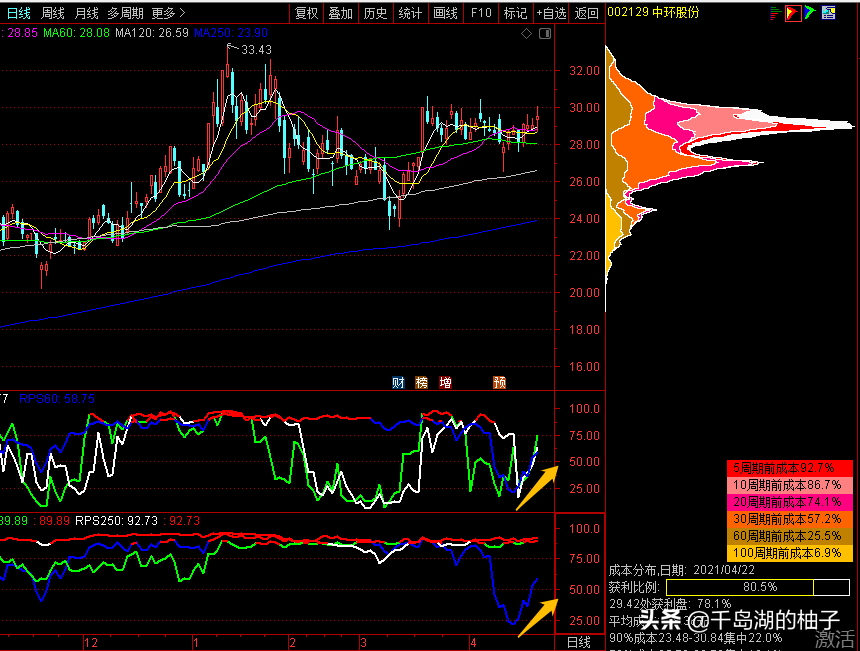This screenshot has height=651, width=860.
Task: Select the blue-green flame distribution icon
Action: (x=810, y=13)
